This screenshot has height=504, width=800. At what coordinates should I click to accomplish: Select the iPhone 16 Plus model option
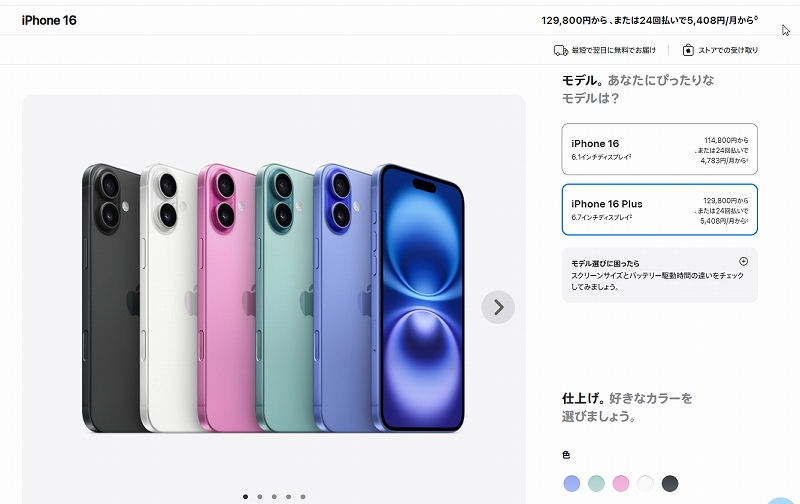coord(660,210)
